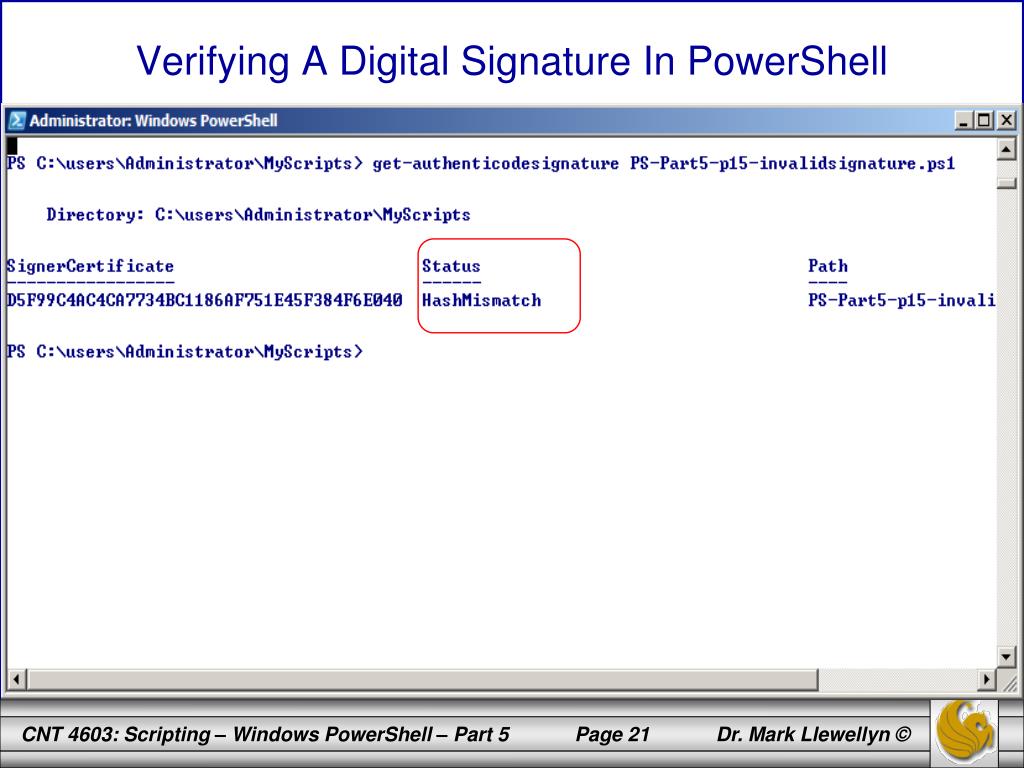Click the Administrator: Windows PowerShell title text
1024x768 pixels.
coord(153,121)
